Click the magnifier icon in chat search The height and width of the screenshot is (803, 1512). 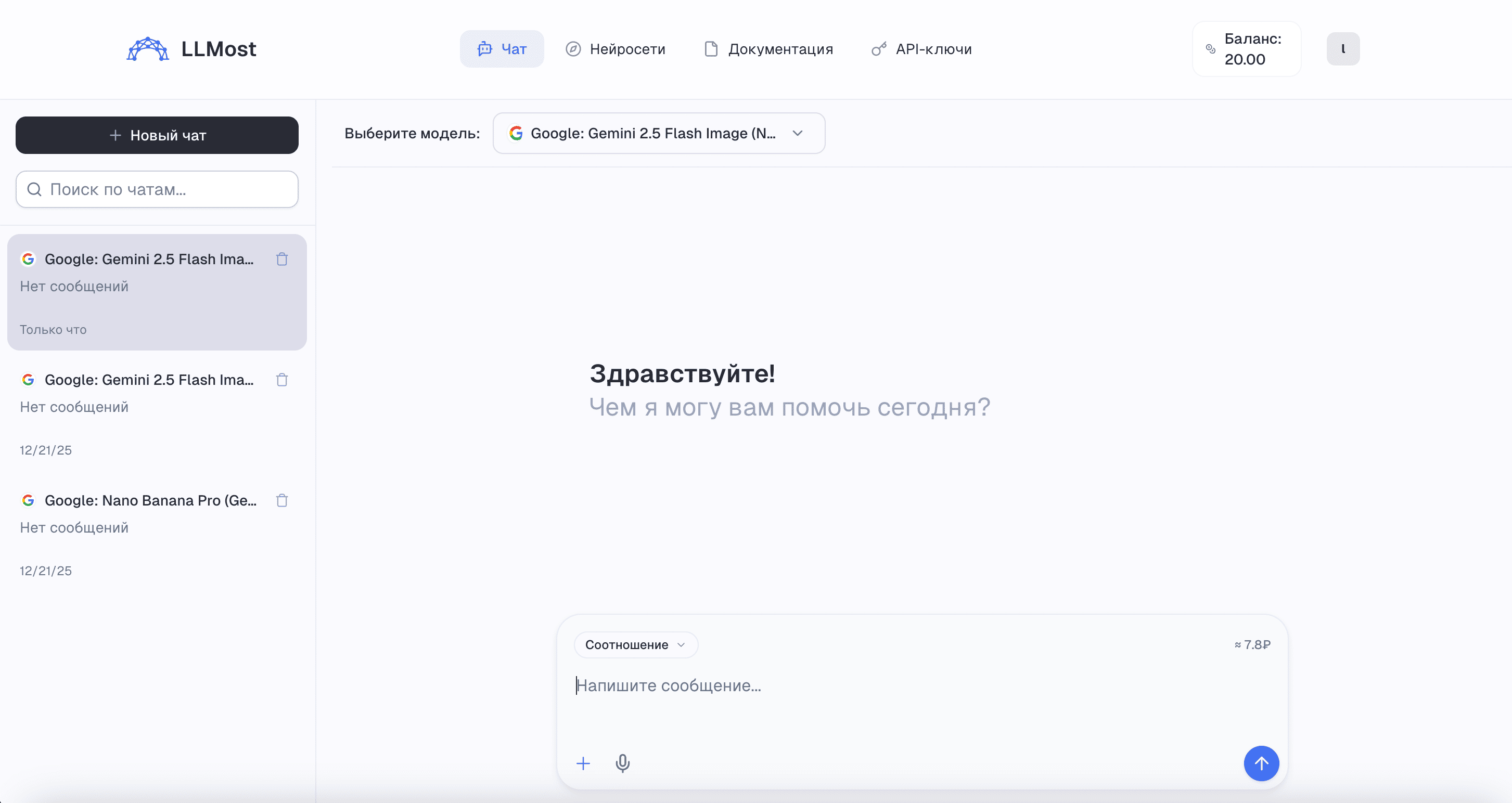pos(35,189)
